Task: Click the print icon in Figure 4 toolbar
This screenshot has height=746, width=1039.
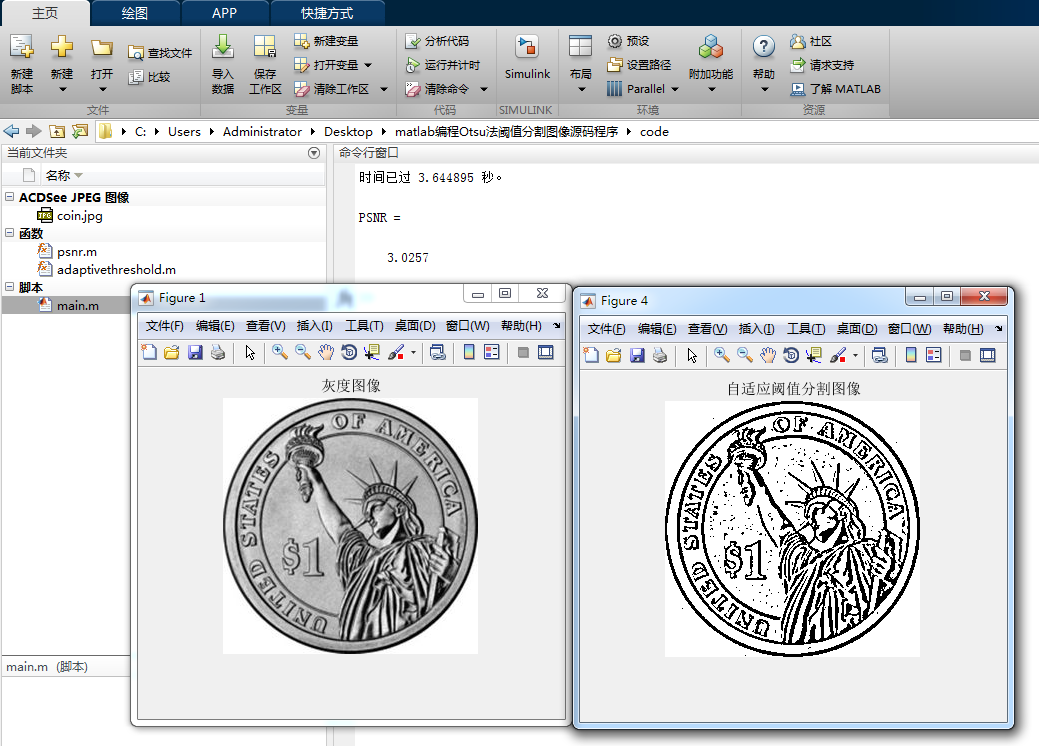Action: coord(660,355)
